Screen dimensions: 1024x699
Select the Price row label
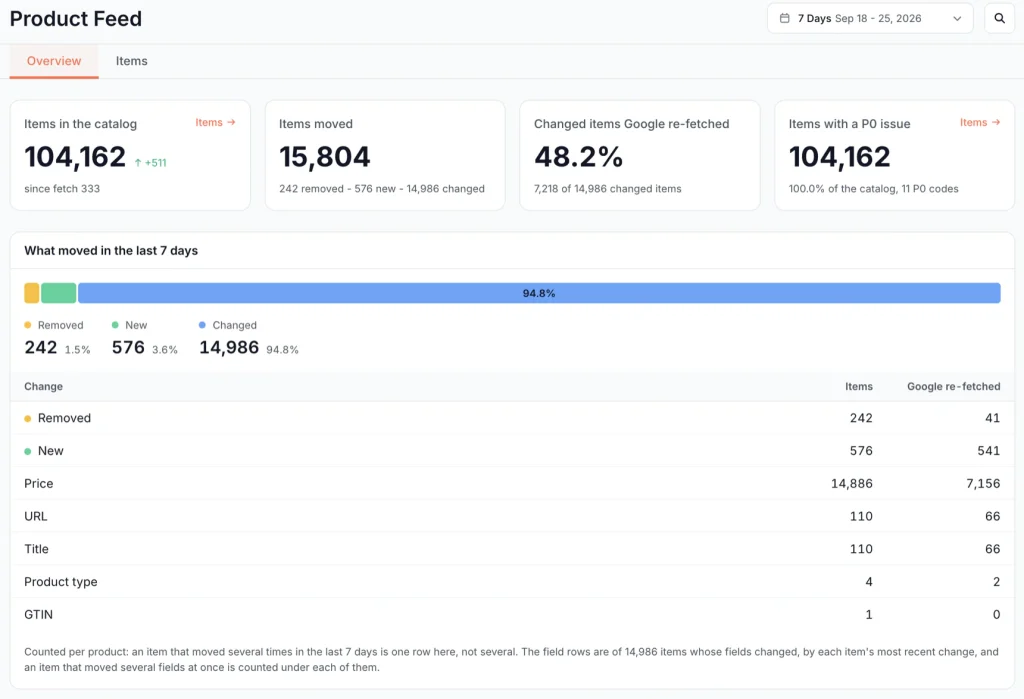point(39,483)
